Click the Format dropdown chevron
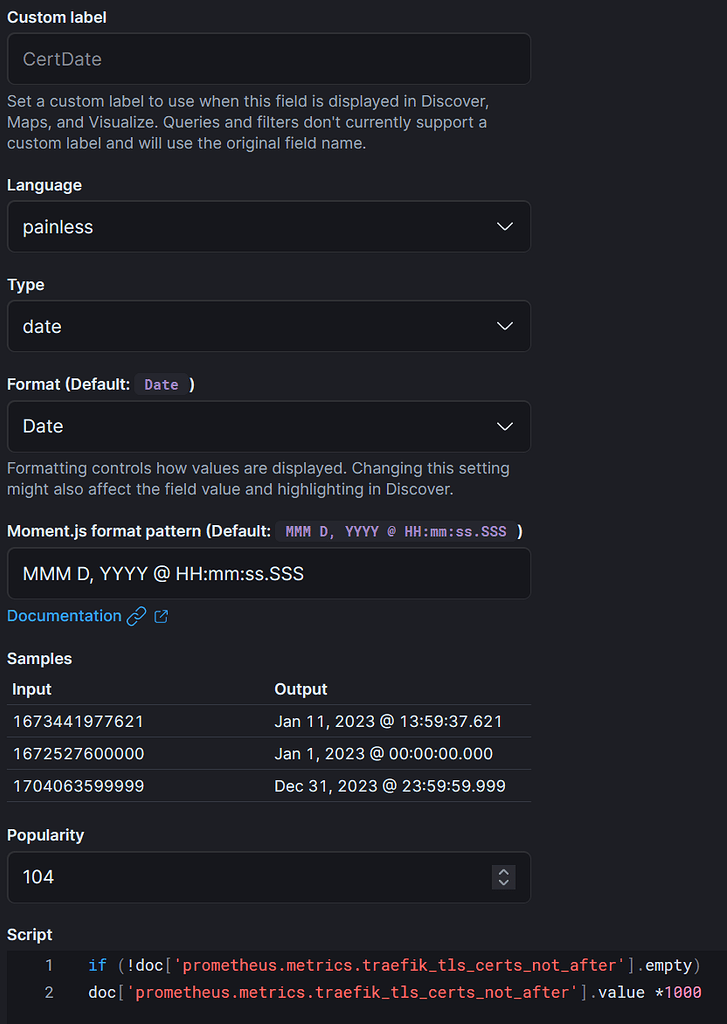 pos(504,426)
